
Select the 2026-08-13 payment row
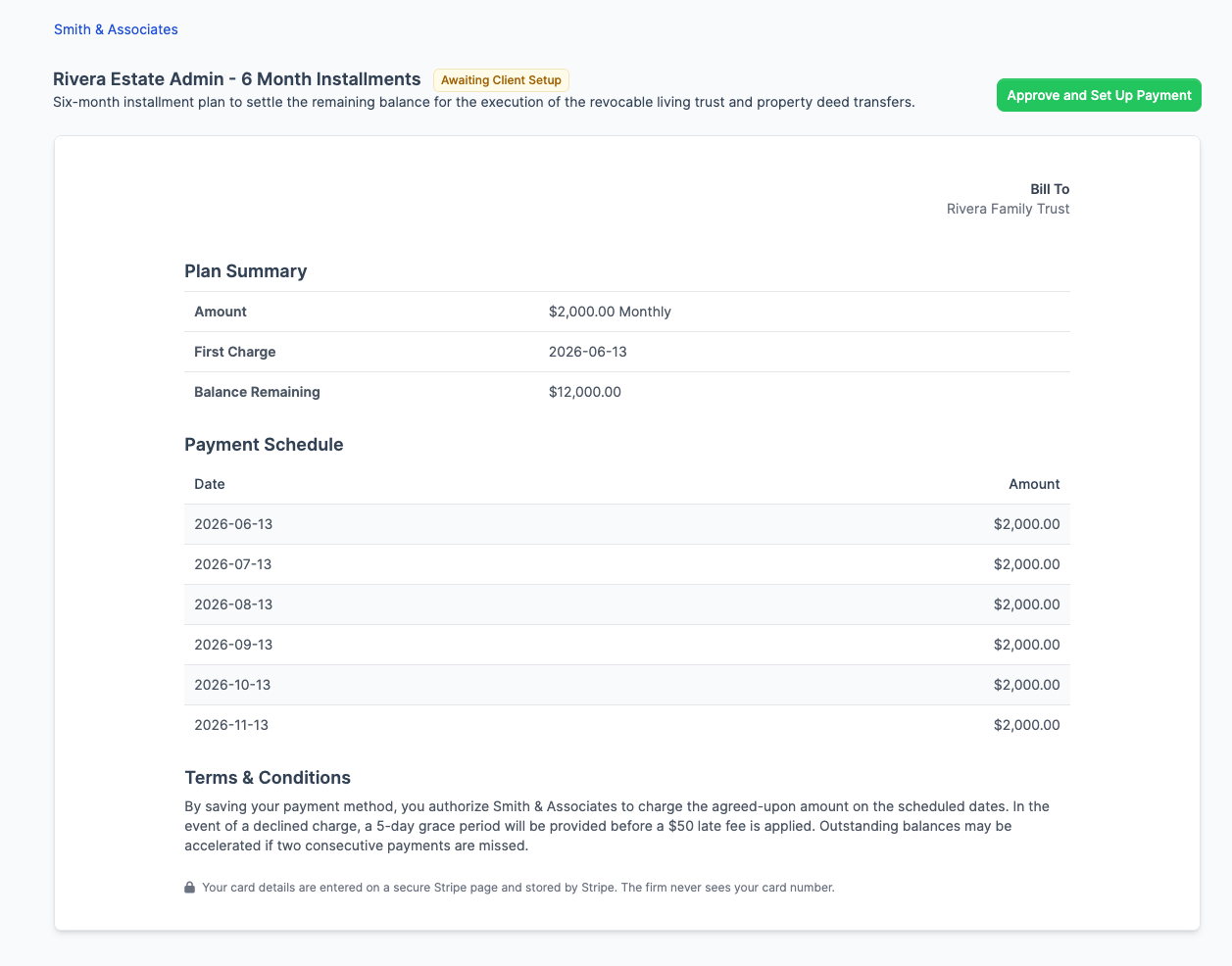pyautogui.click(x=627, y=604)
